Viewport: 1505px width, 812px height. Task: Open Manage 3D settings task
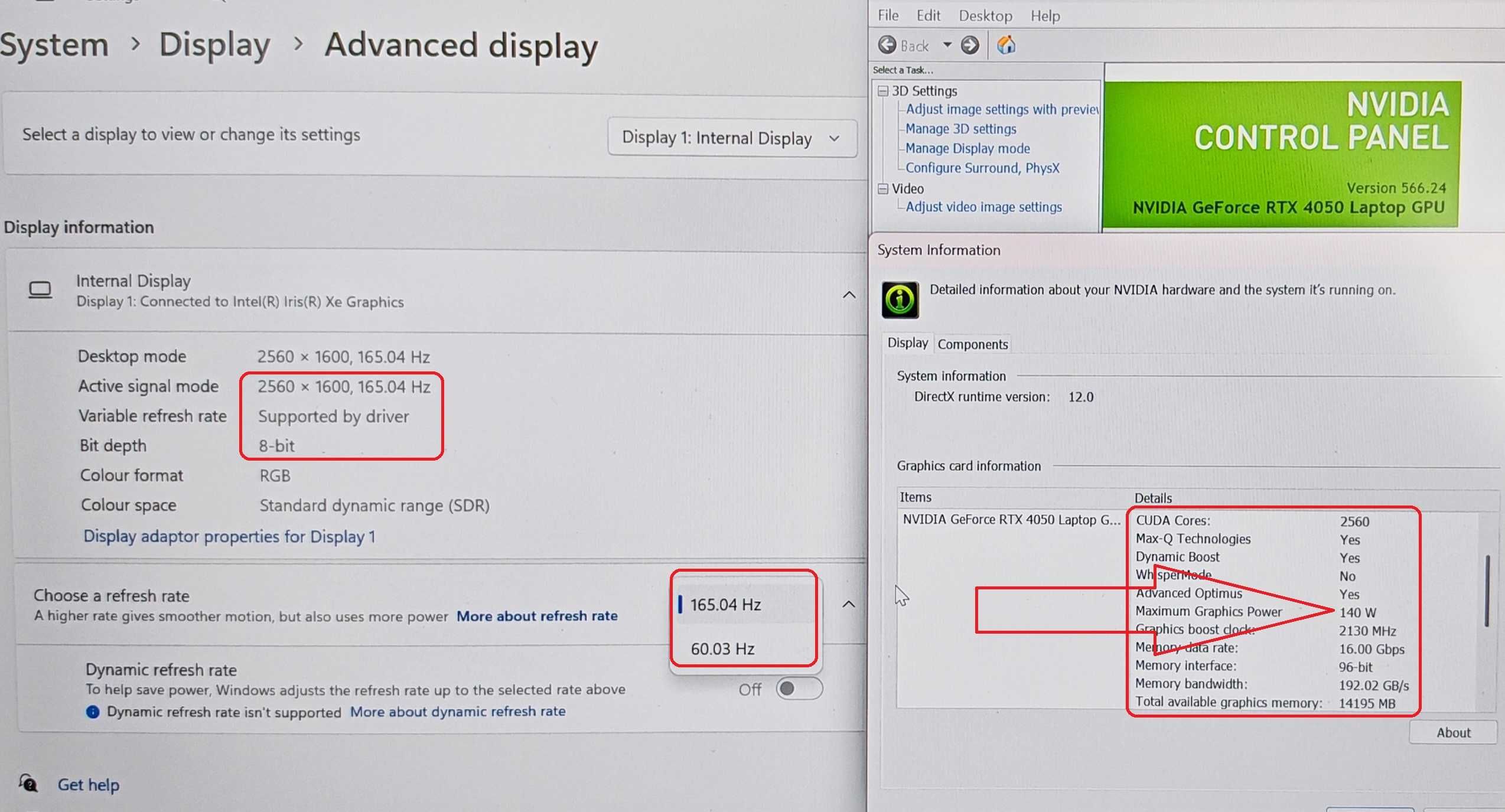point(961,129)
